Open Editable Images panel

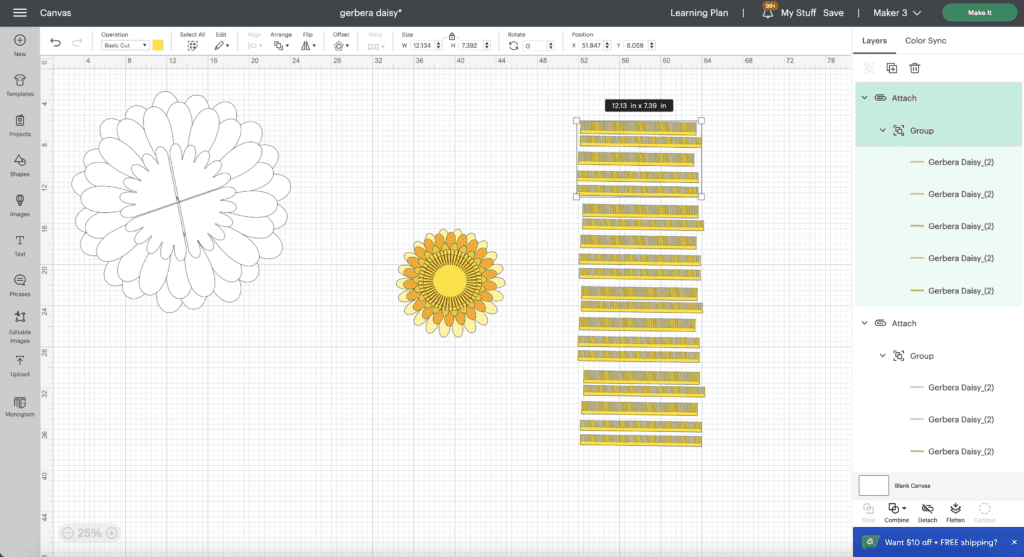click(x=20, y=326)
